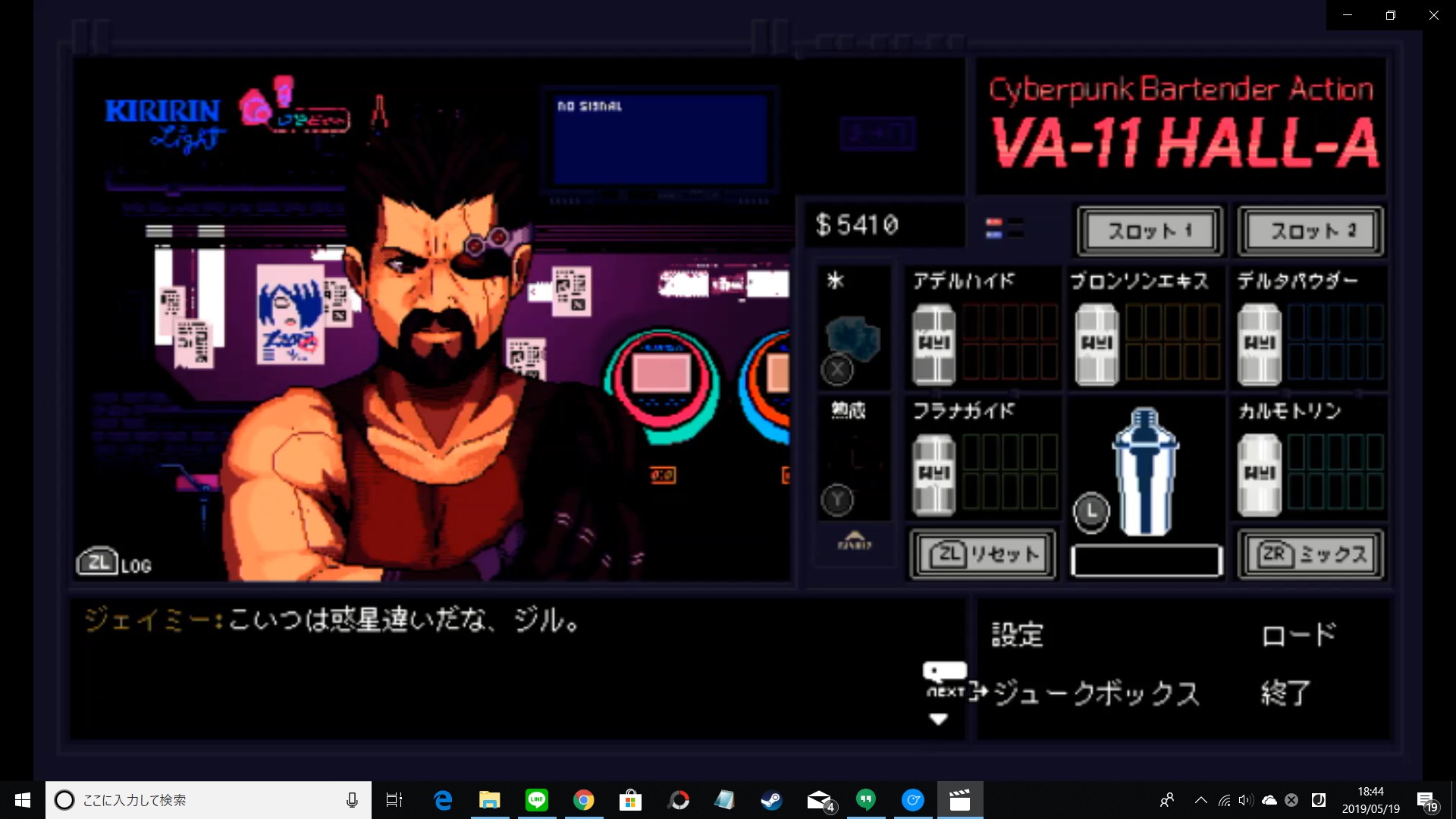Click the L button beside the shaker
This screenshot has width=1456, height=819.
click(1091, 511)
